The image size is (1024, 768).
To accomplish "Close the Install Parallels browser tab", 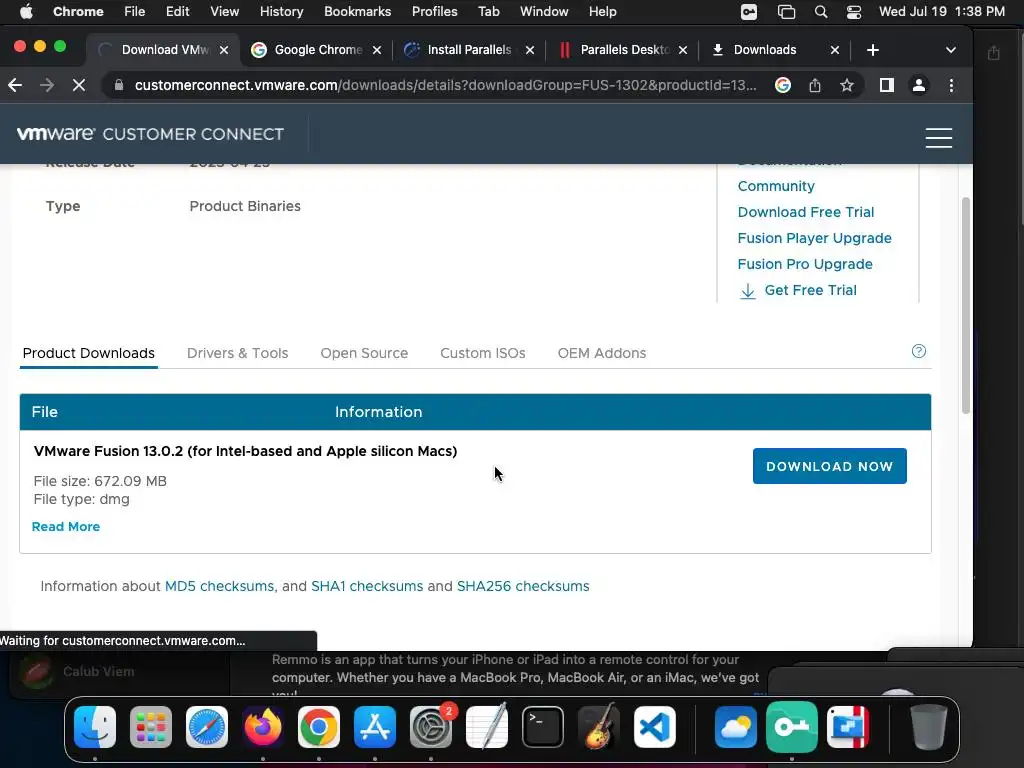I will pyautogui.click(x=530, y=50).
